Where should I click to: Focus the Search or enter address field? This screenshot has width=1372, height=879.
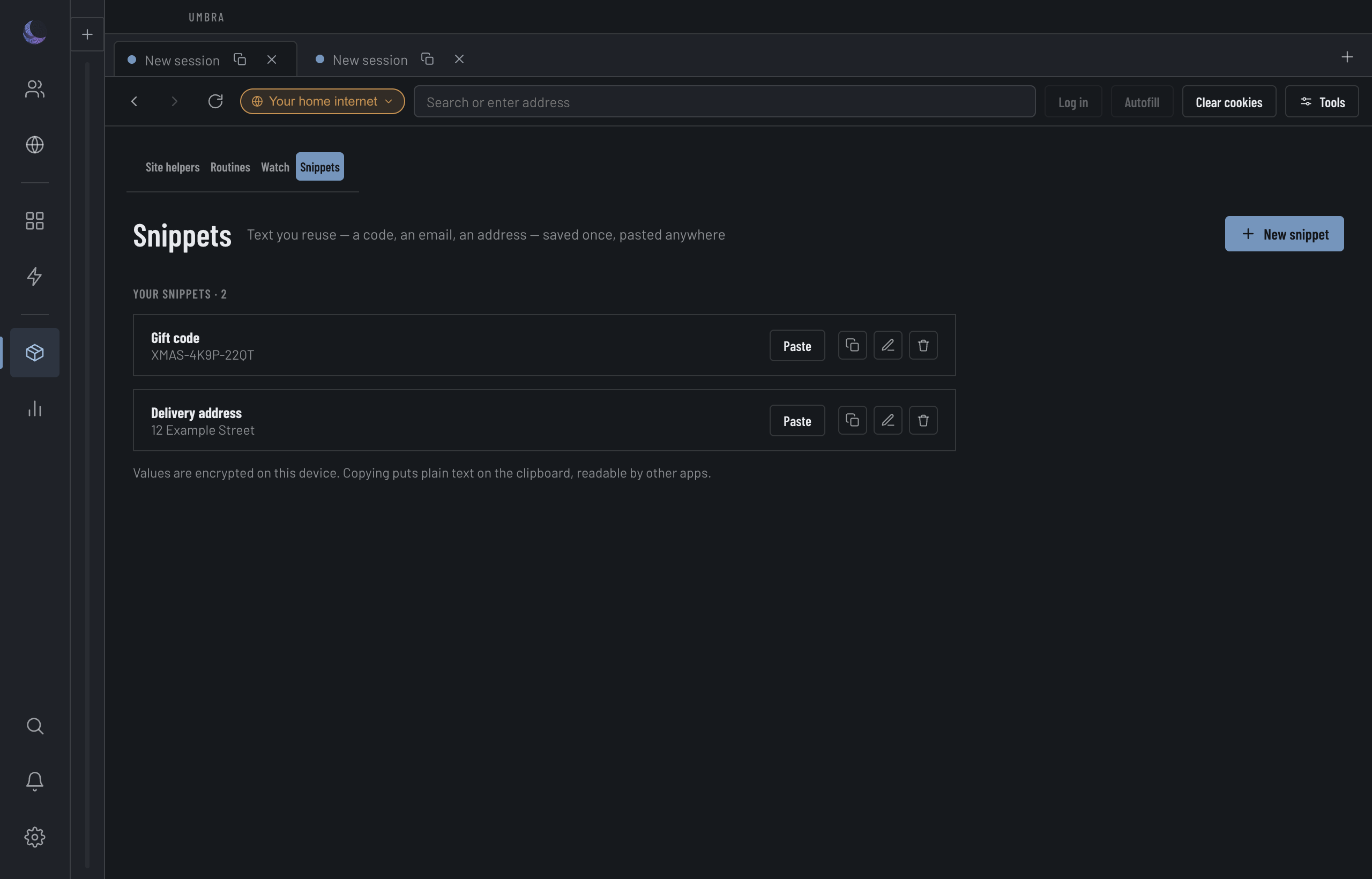(724, 102)
